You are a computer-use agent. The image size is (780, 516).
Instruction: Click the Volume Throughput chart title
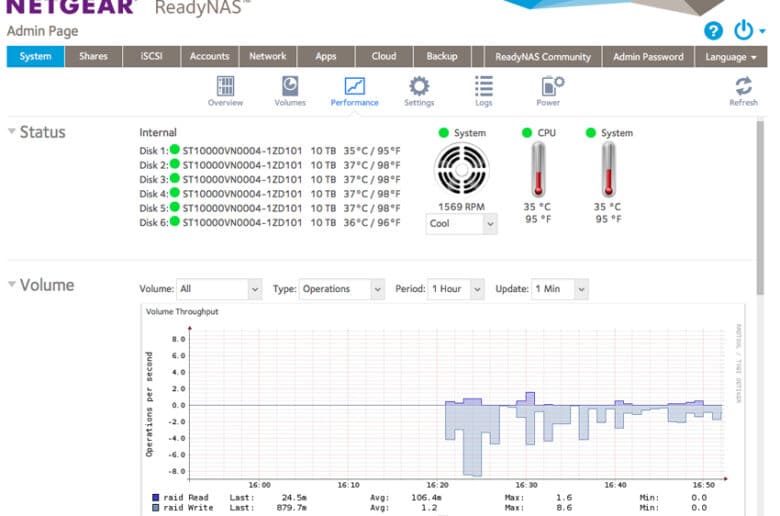coord(182,311)
